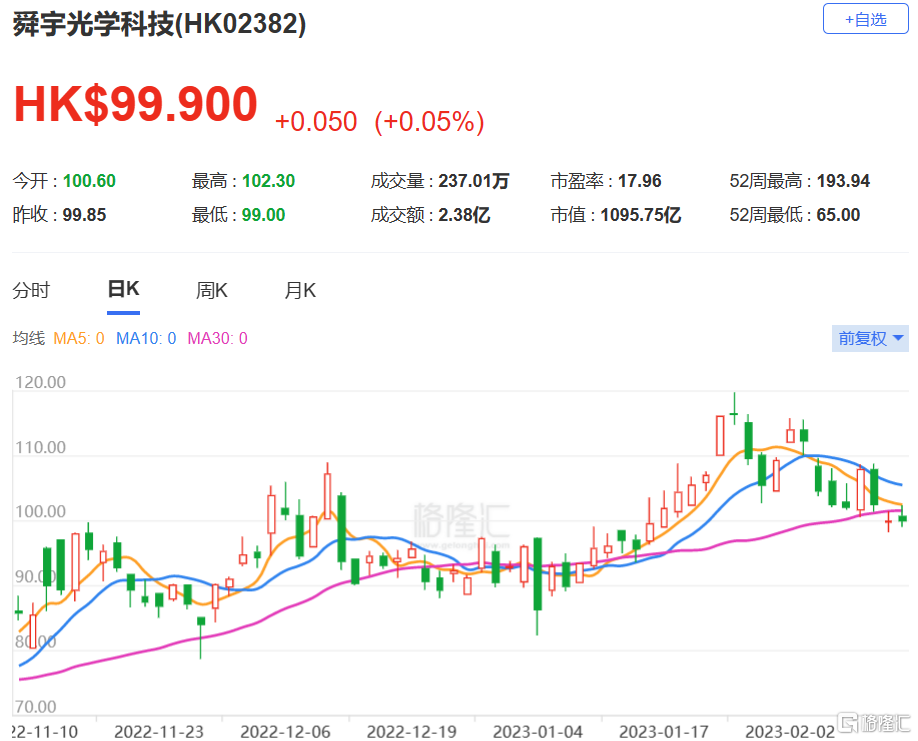The width and height of the screenshot is (918, 741).
Task: Click the 均线 moving average legend label
Action: click(29, 338)
